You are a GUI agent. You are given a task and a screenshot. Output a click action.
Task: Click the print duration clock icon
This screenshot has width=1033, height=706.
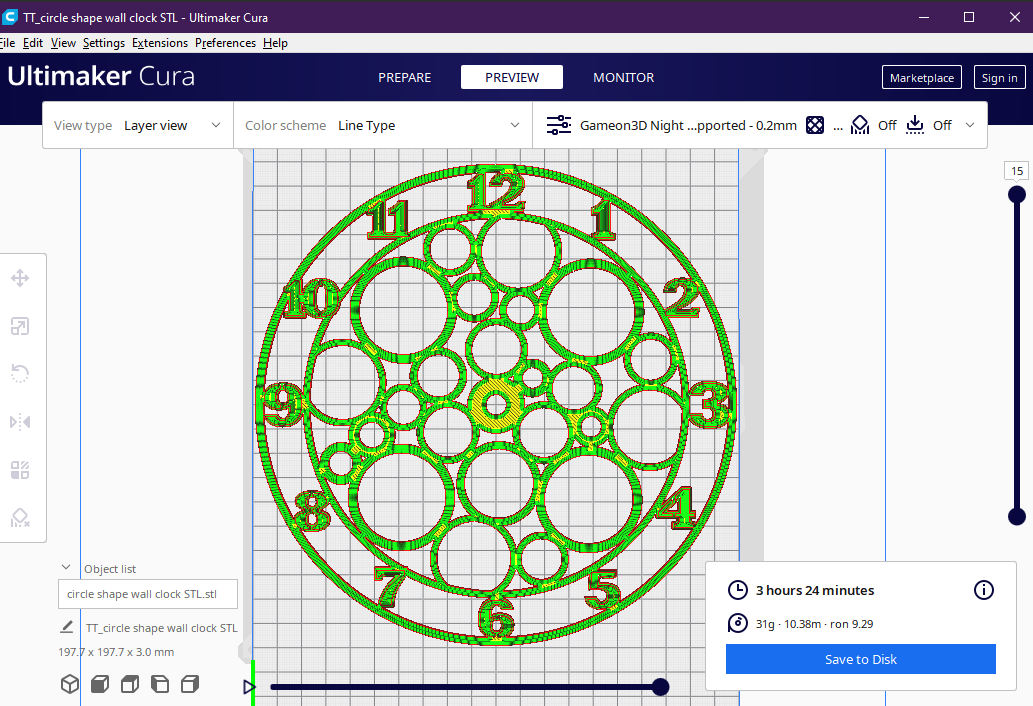point(737,590)
